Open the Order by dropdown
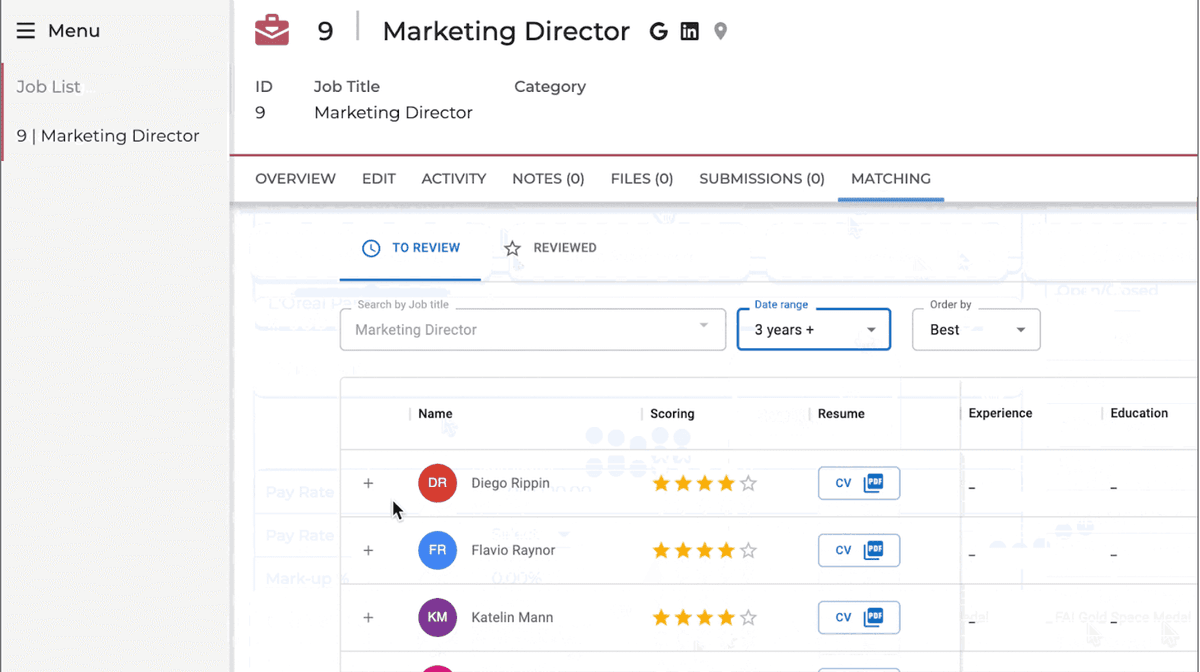 (x=975, y=330)
